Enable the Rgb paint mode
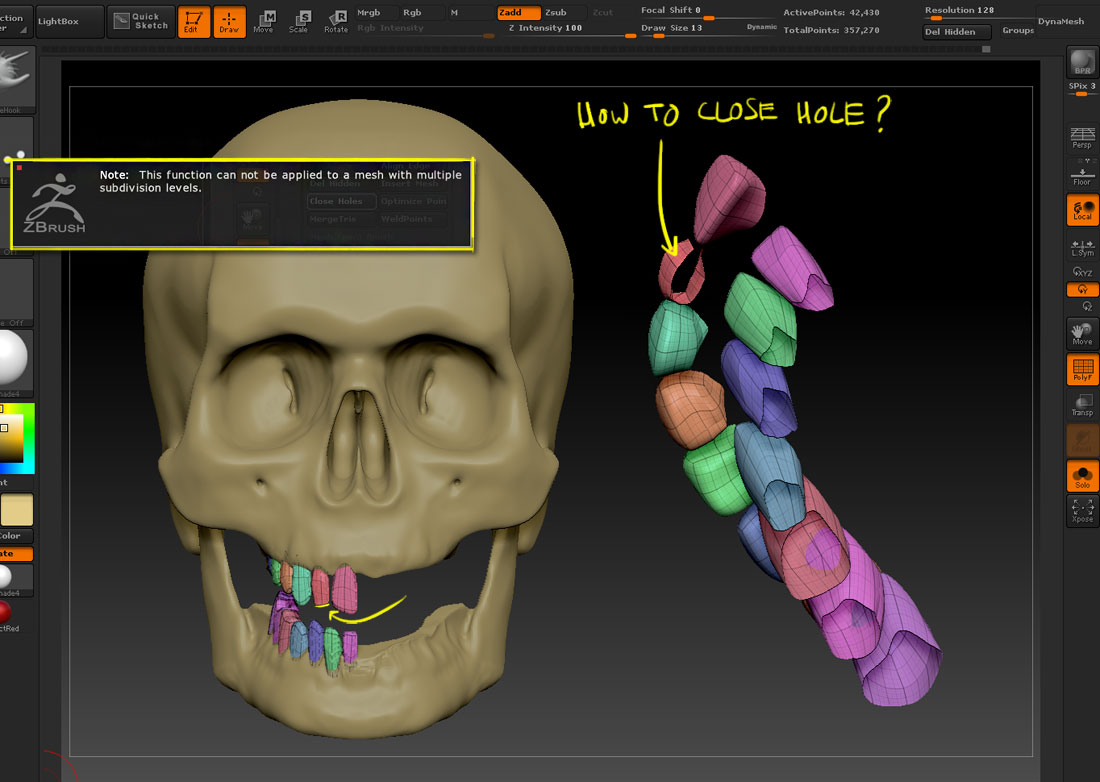This screenshot has width=1100, height=782. [x=421, y=13]
